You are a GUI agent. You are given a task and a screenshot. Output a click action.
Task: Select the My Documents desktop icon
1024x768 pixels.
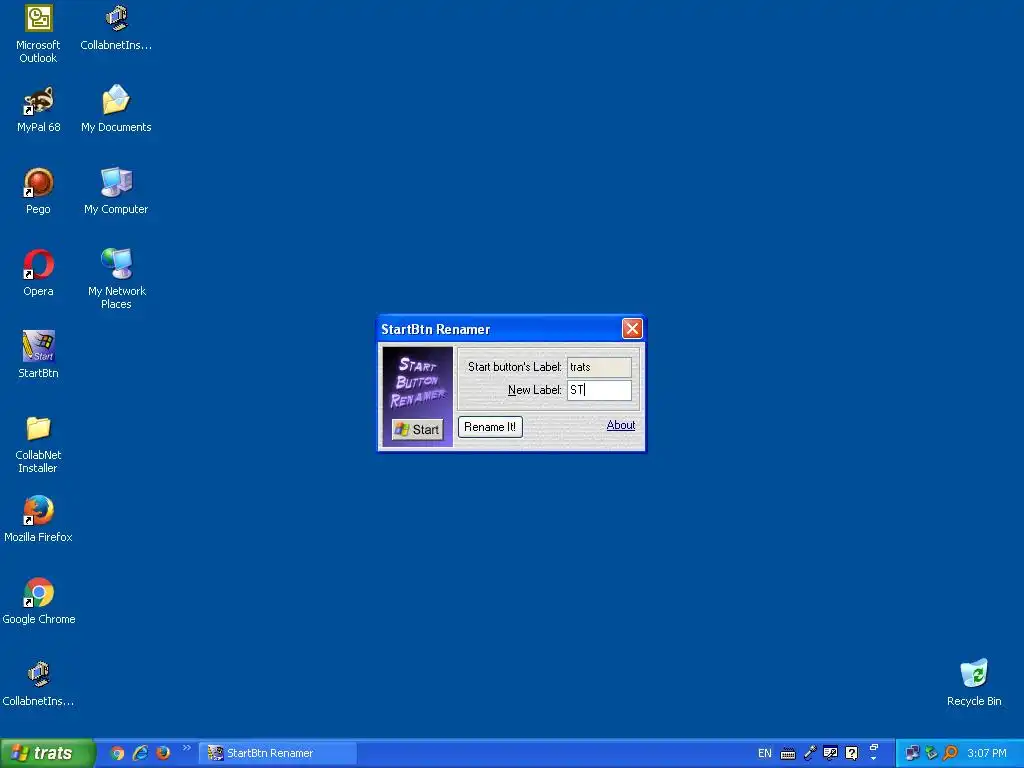[x=116, y=110]
